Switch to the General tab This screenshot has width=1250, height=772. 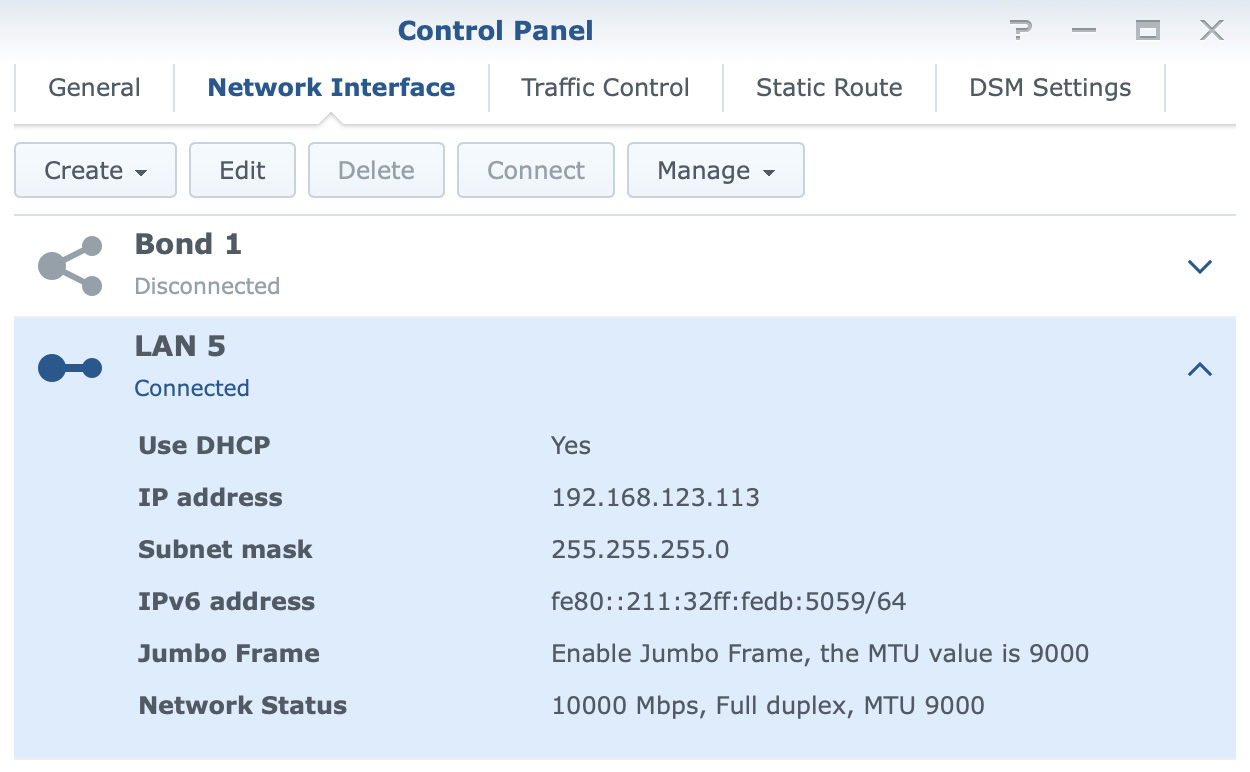click(94, 88)
